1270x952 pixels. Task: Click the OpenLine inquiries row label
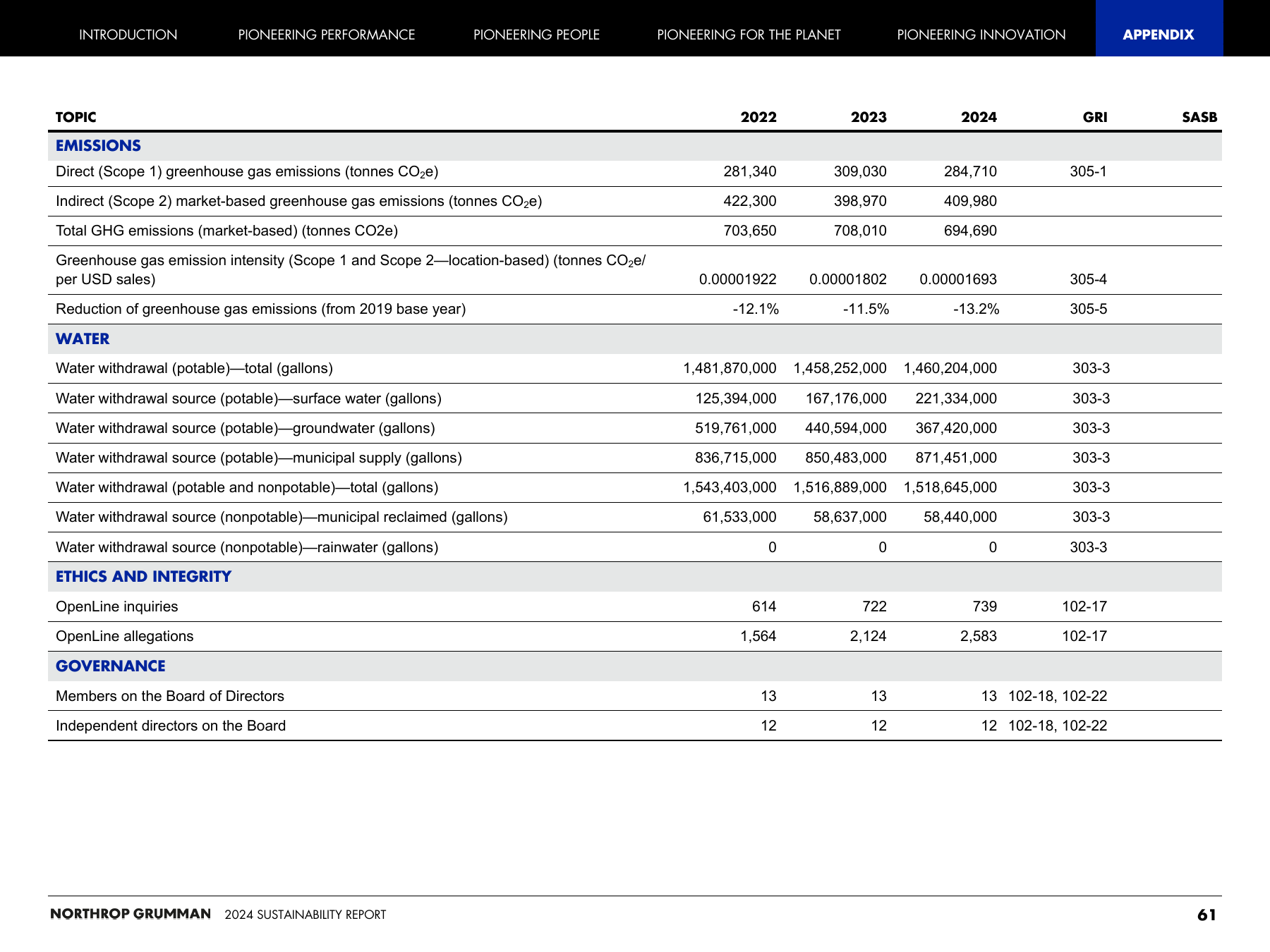[x=117, y=607]
